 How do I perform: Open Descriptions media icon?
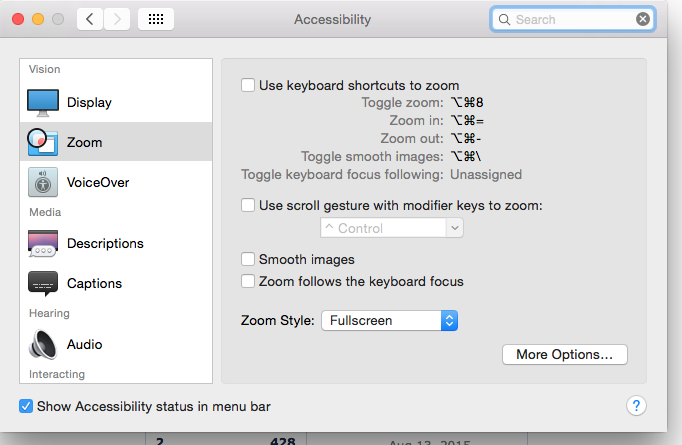click(43, 243)
